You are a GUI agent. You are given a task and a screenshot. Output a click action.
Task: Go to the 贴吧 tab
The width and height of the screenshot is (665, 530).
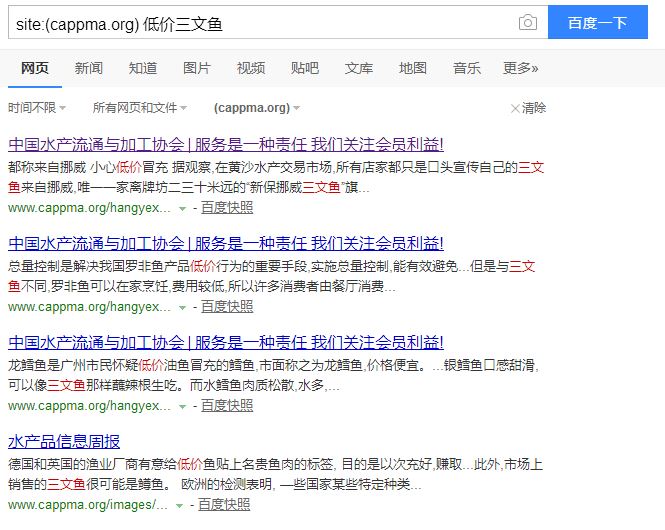[x=305, y=68]
